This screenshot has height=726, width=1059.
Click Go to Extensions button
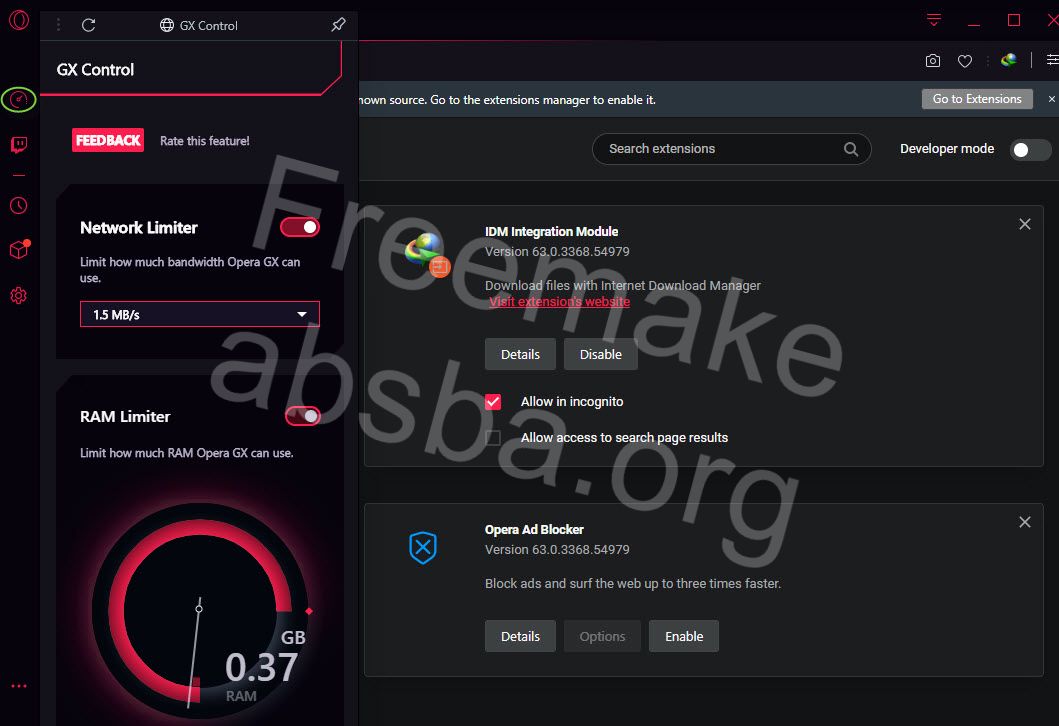pos(977,99)
